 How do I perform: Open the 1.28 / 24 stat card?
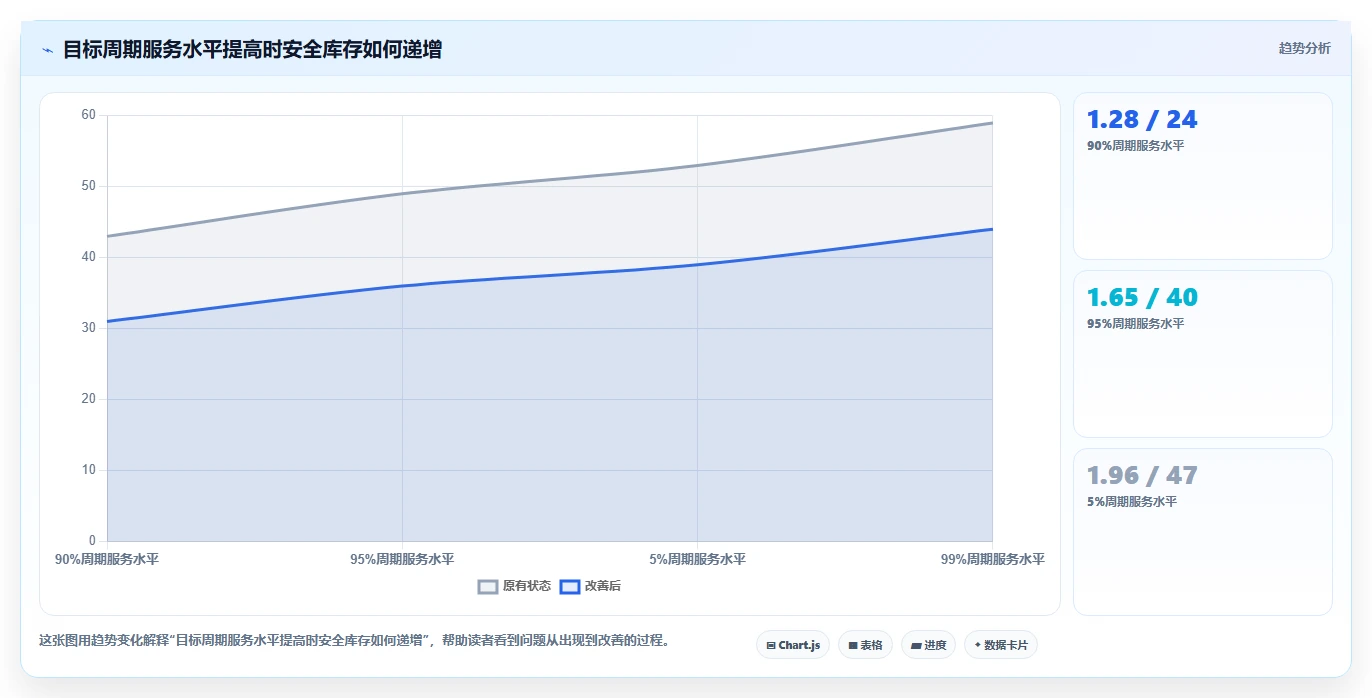1202,176
